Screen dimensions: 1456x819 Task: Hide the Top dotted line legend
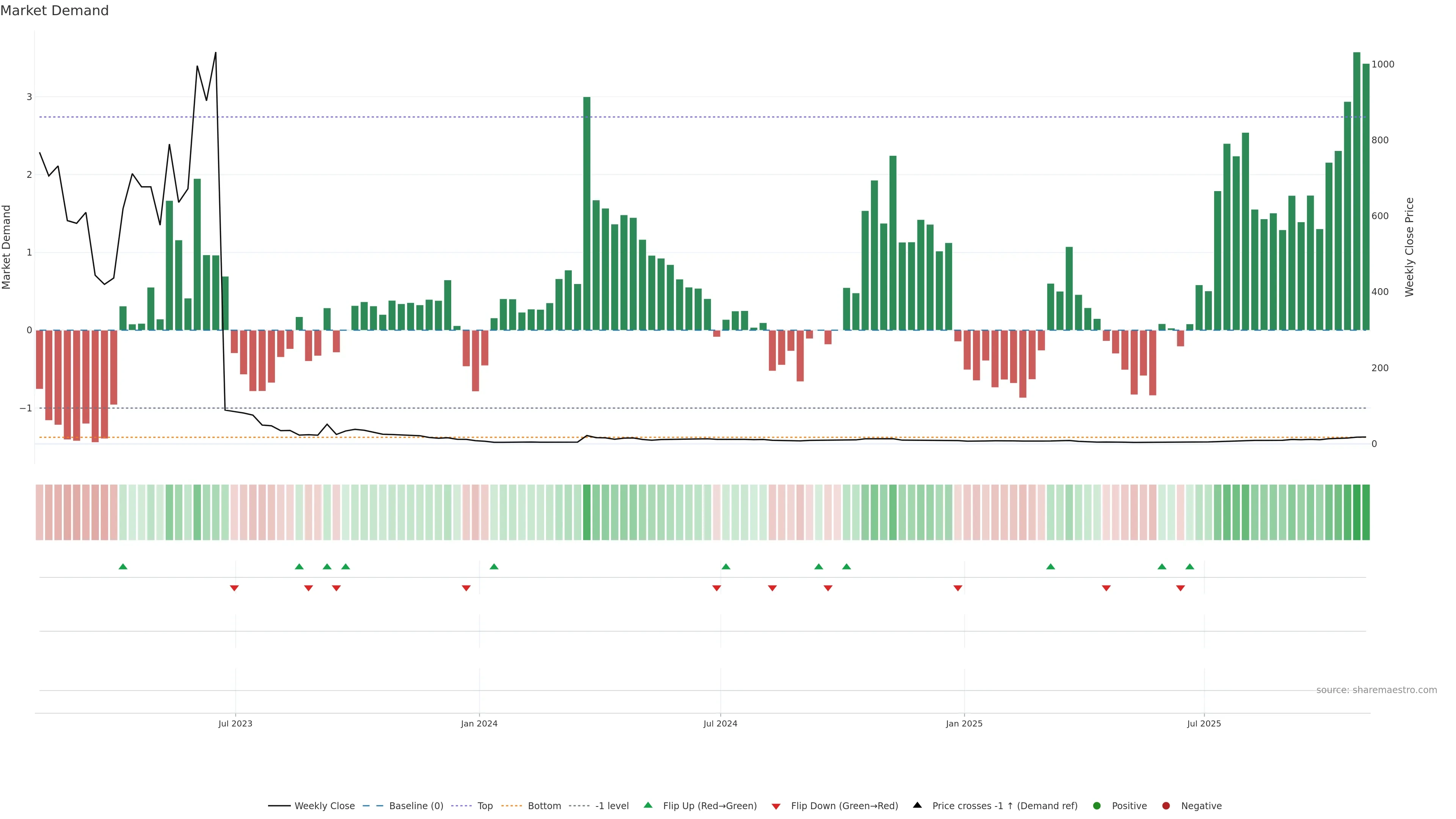(485, 805)
